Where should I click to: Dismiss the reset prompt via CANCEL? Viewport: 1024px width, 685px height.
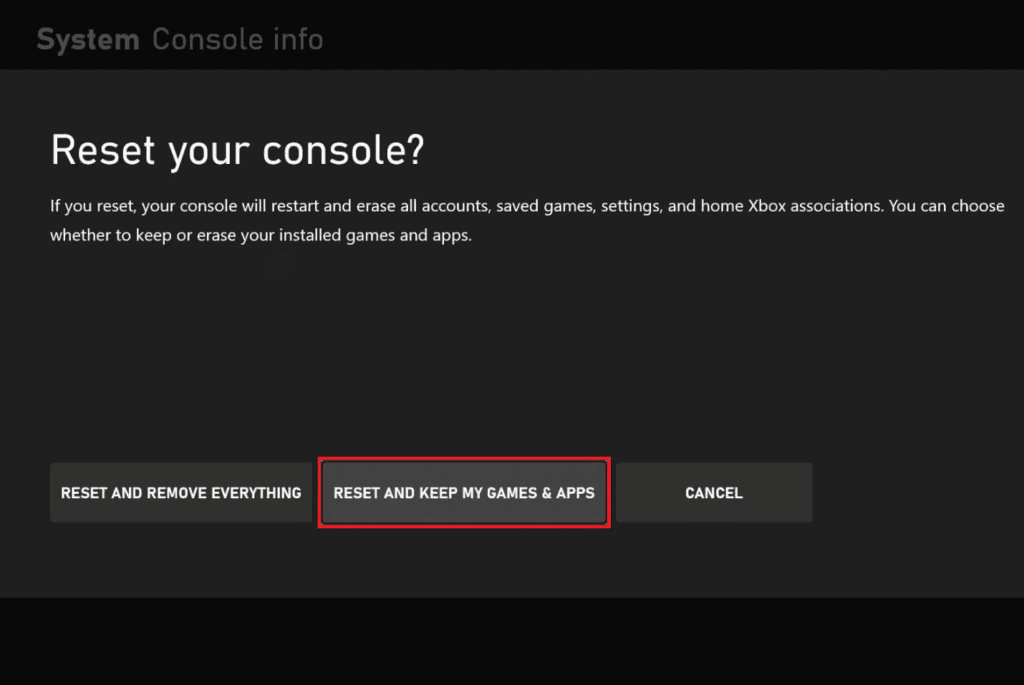pos(713,492)
